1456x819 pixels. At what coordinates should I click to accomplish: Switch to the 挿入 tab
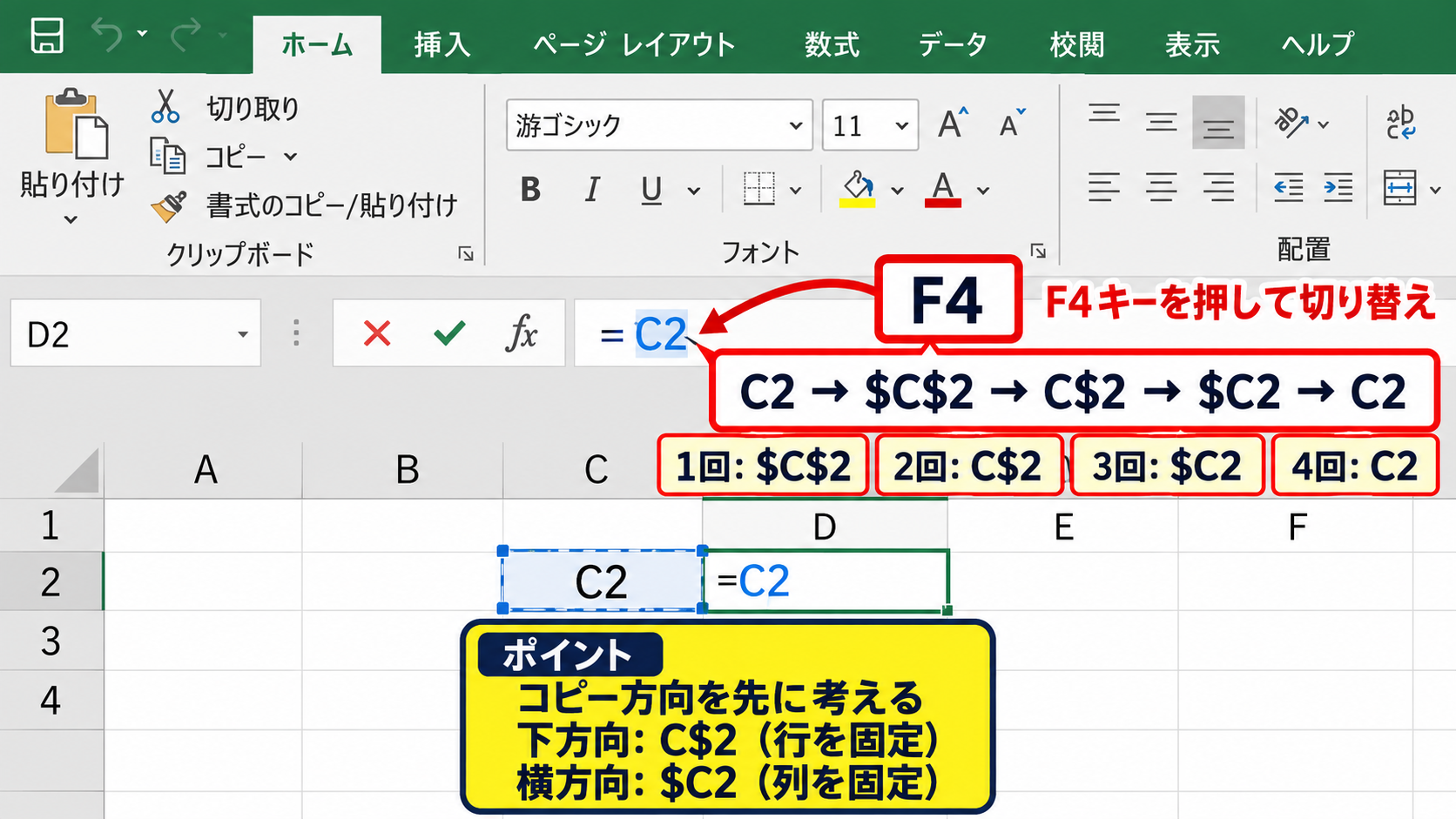[442, 44]
